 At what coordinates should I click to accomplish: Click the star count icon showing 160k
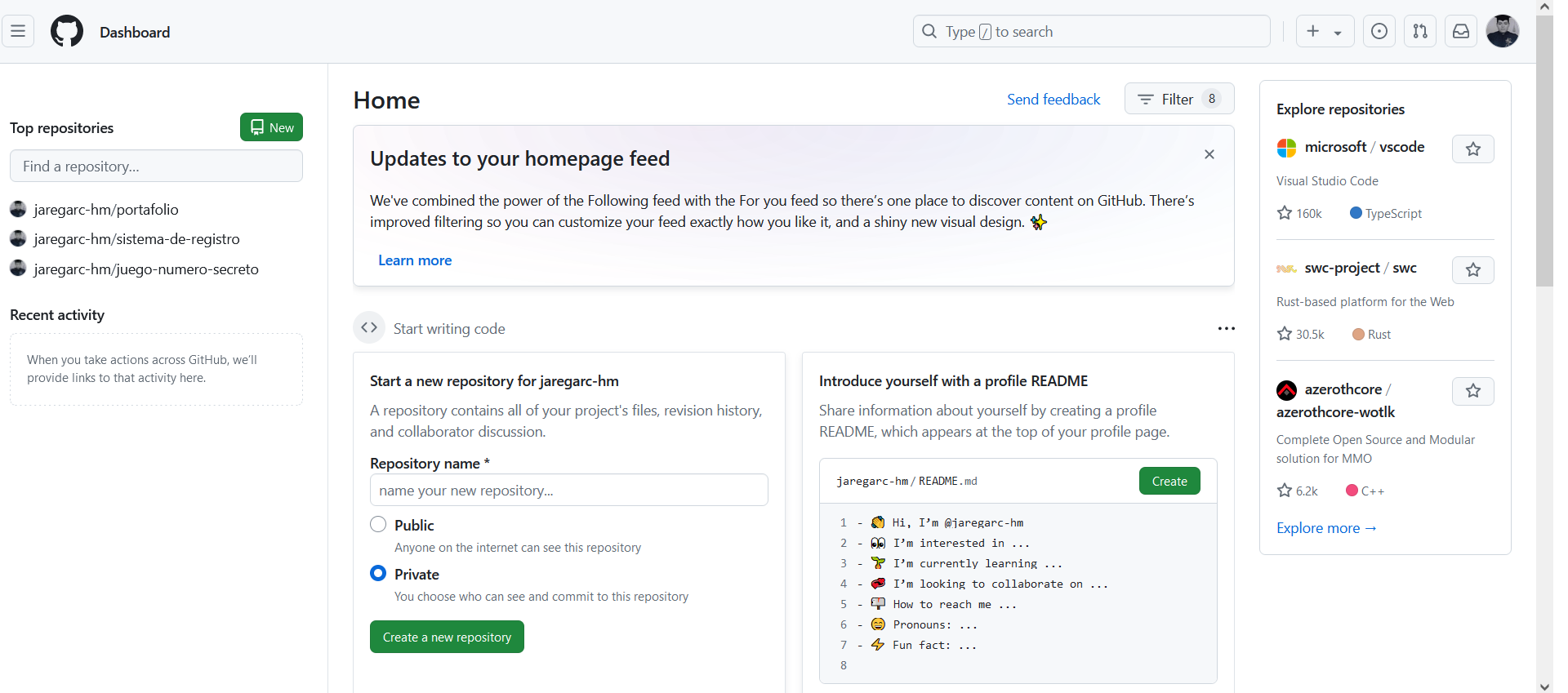click(1285, 213)
